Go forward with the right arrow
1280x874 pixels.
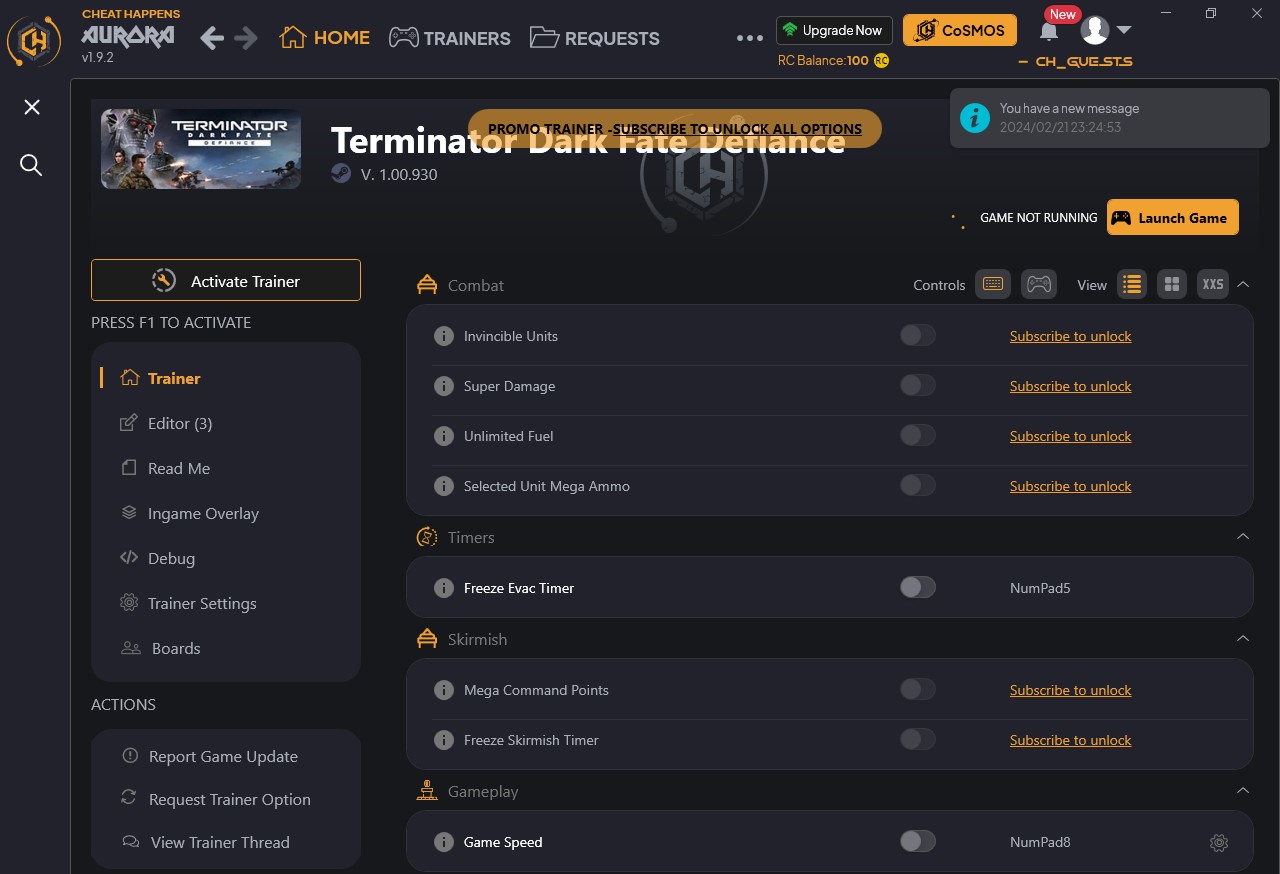pyautogui.click(x=246, y=38)
